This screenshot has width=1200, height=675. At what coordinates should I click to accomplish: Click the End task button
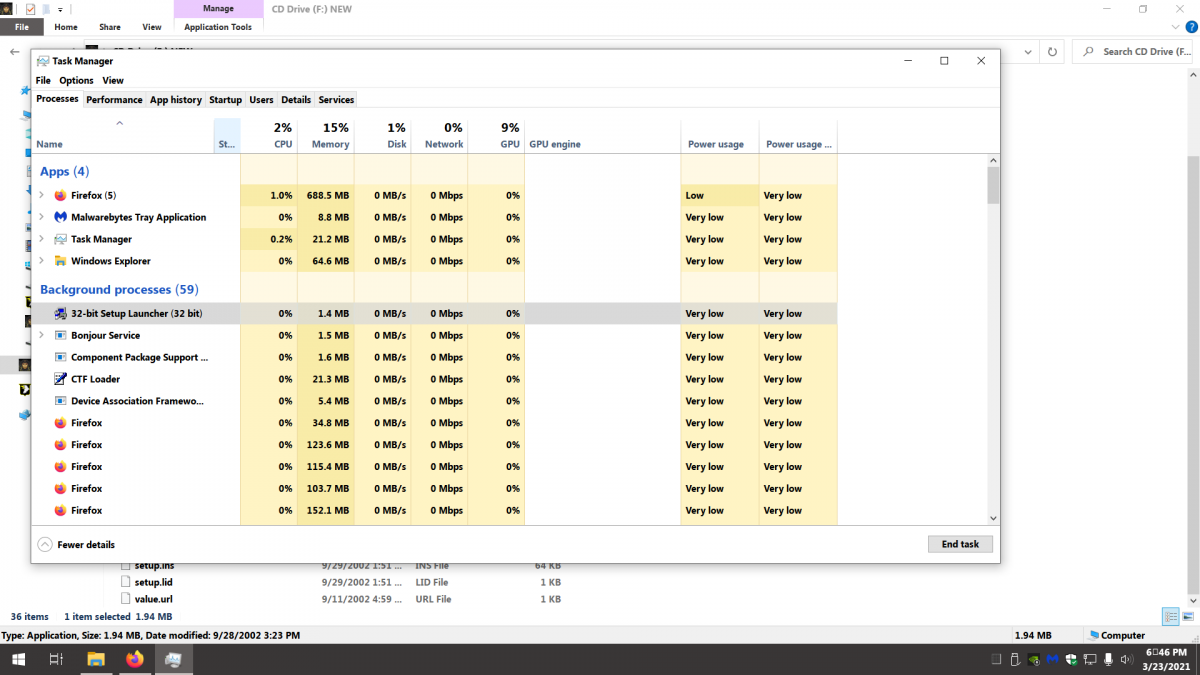[960, 545]
